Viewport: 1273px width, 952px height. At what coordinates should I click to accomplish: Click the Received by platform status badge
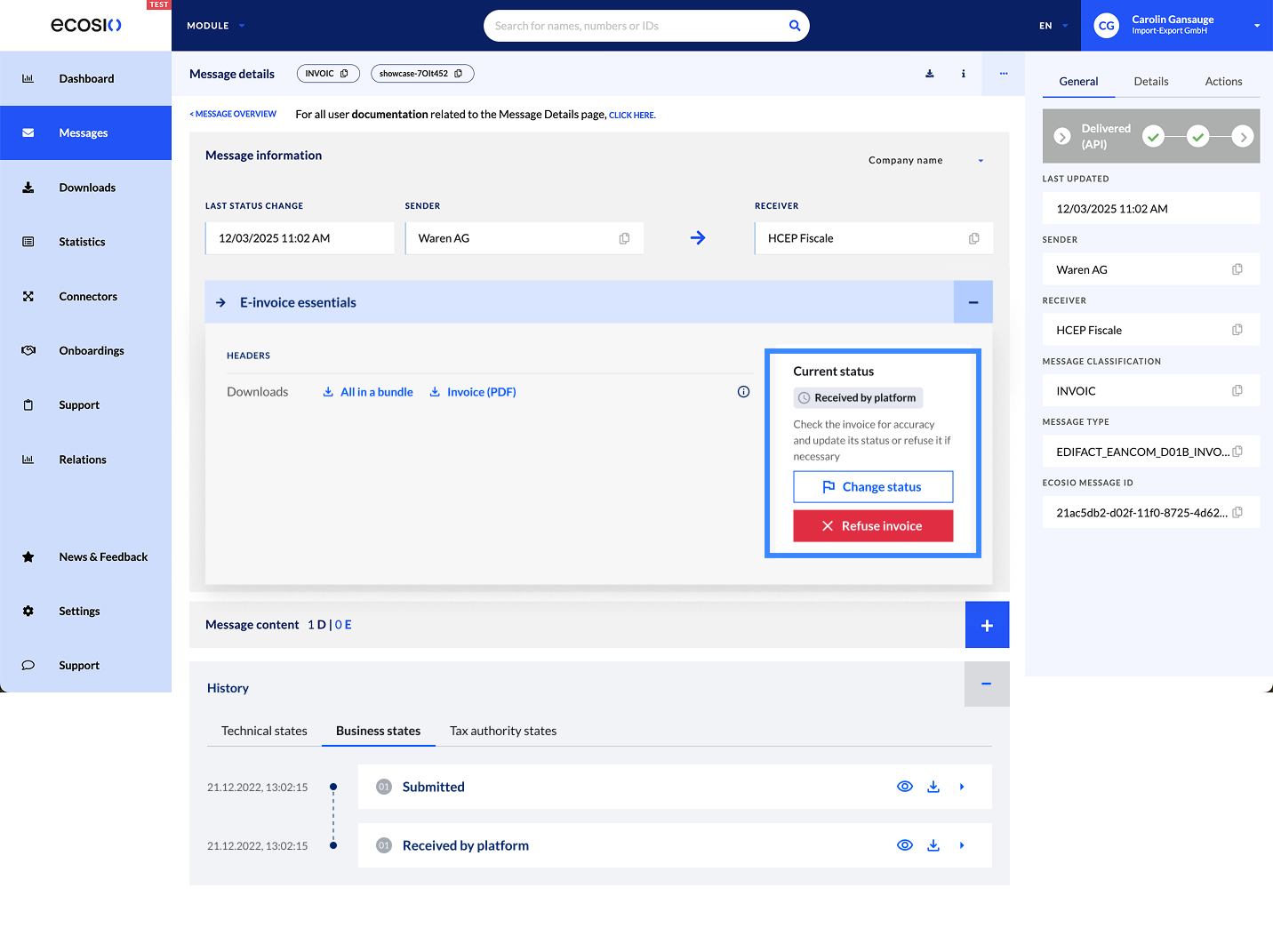pyautogui.click(x=858, y=398)
